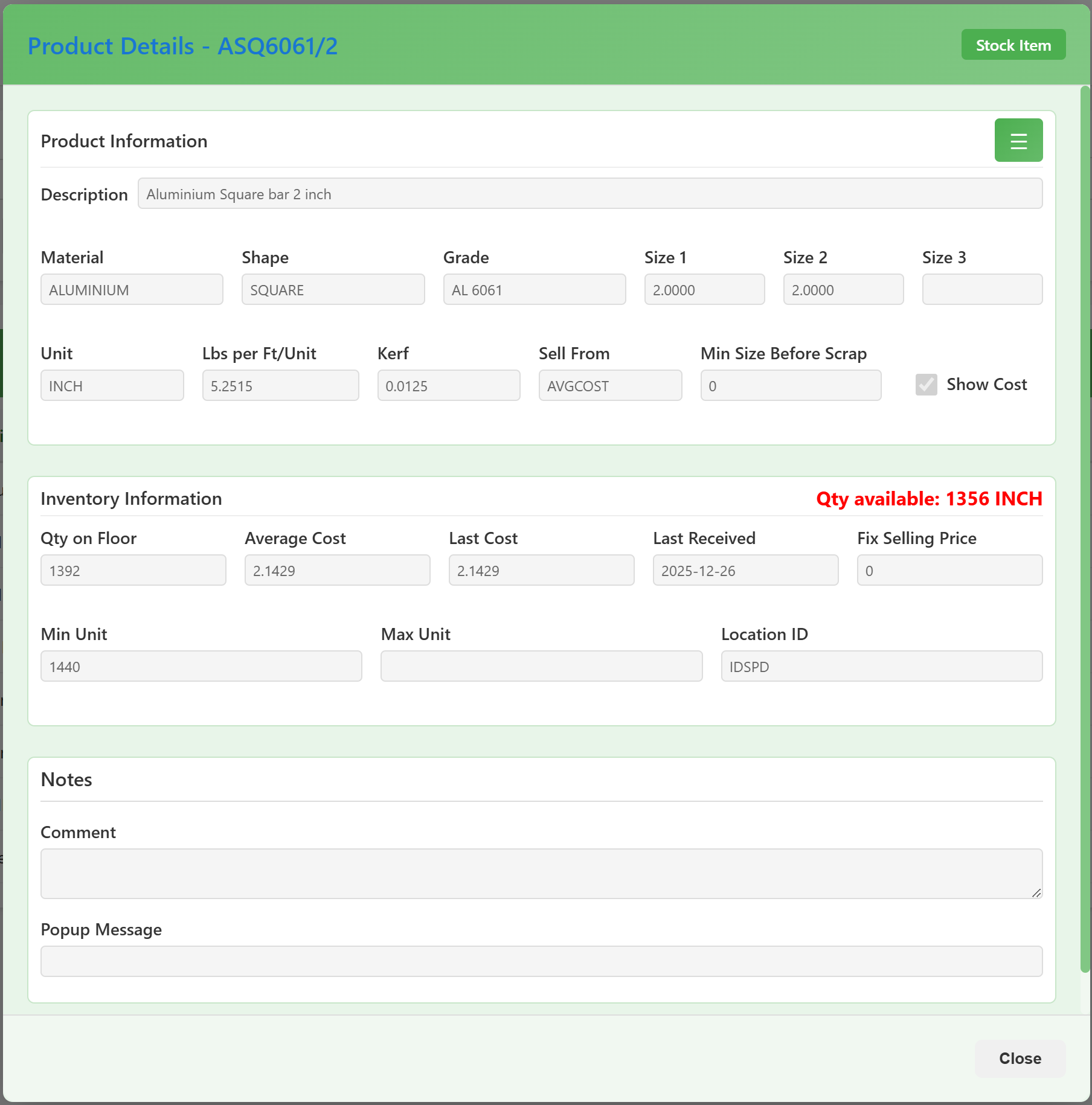The image size is (1092, 1105).
Task: Select the Last Received date field
Action: (745, 571)
